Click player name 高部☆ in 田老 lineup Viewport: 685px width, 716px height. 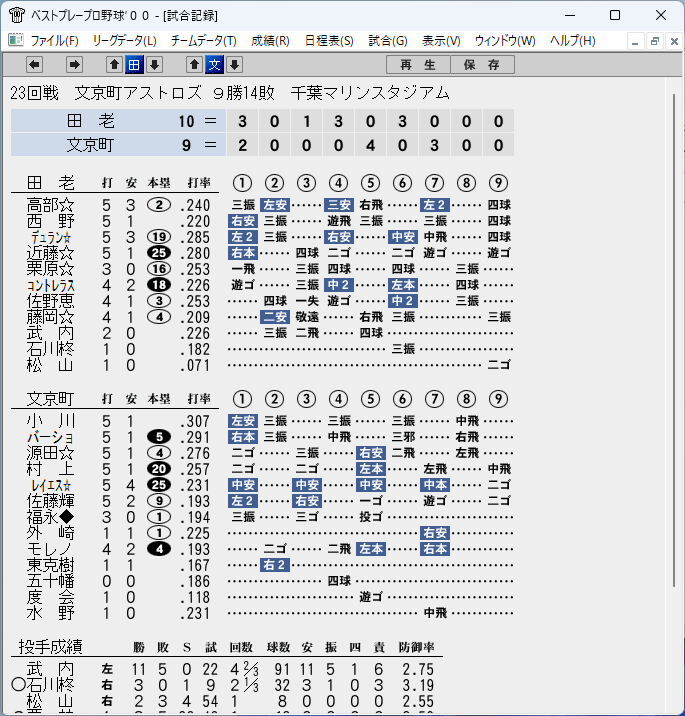click(50, 205)
